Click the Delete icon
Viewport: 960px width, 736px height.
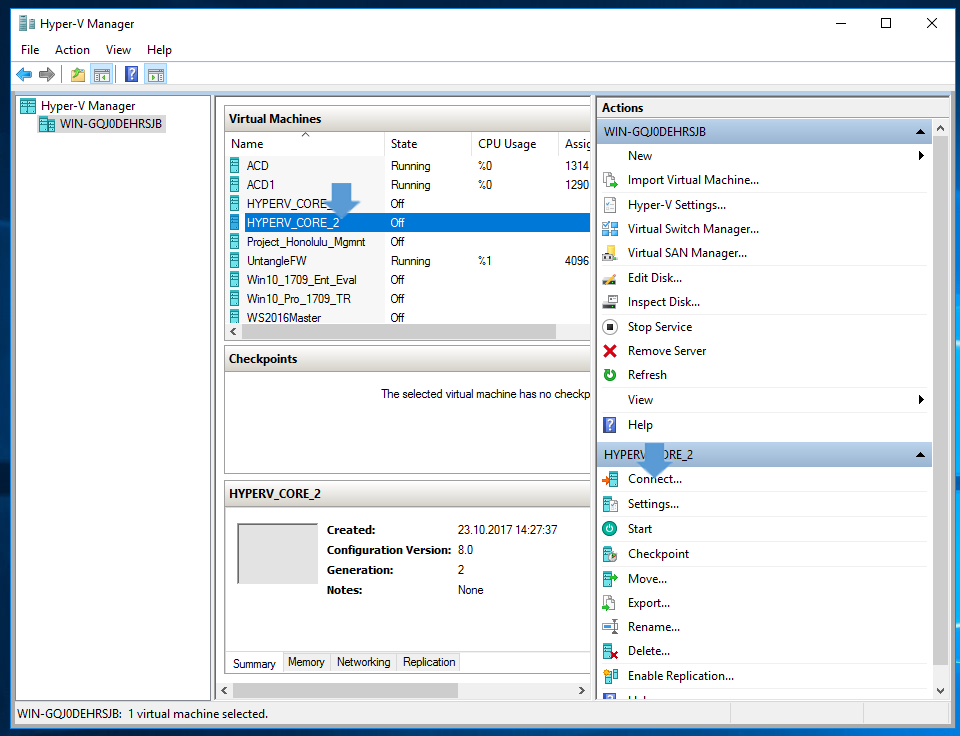(x=610, y=651)
